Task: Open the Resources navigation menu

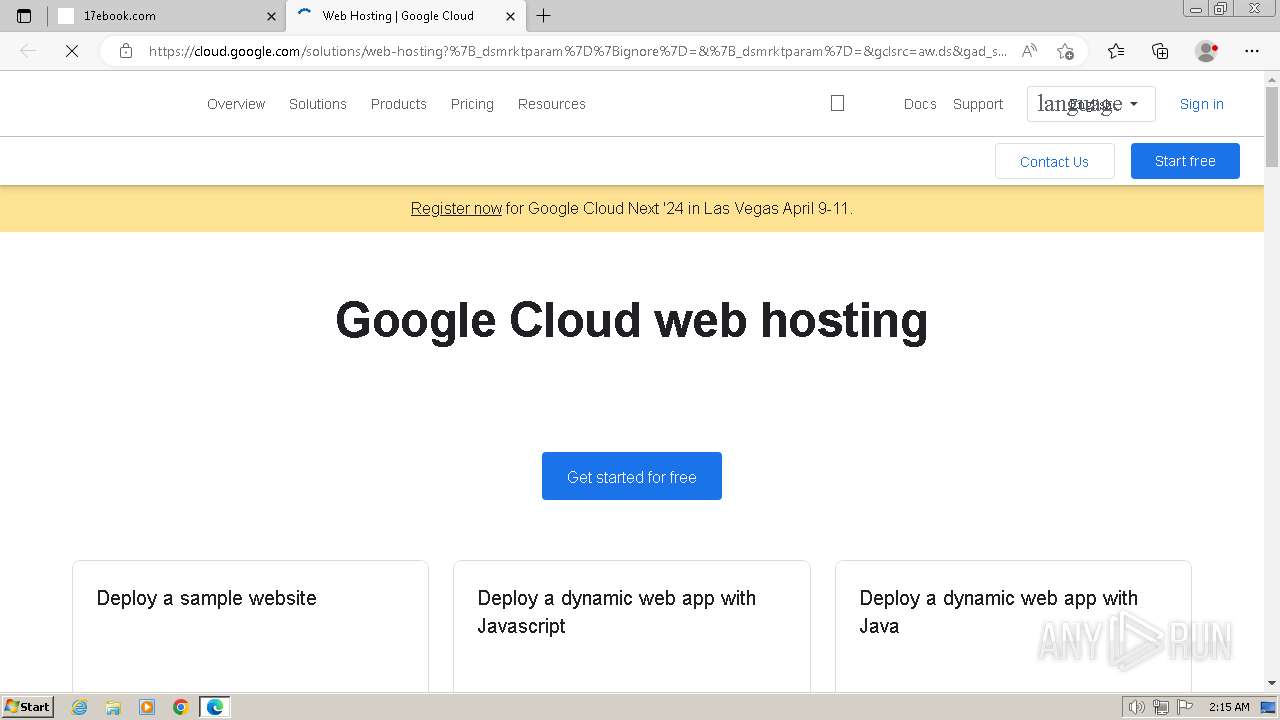Action: (x=552, y=104)
